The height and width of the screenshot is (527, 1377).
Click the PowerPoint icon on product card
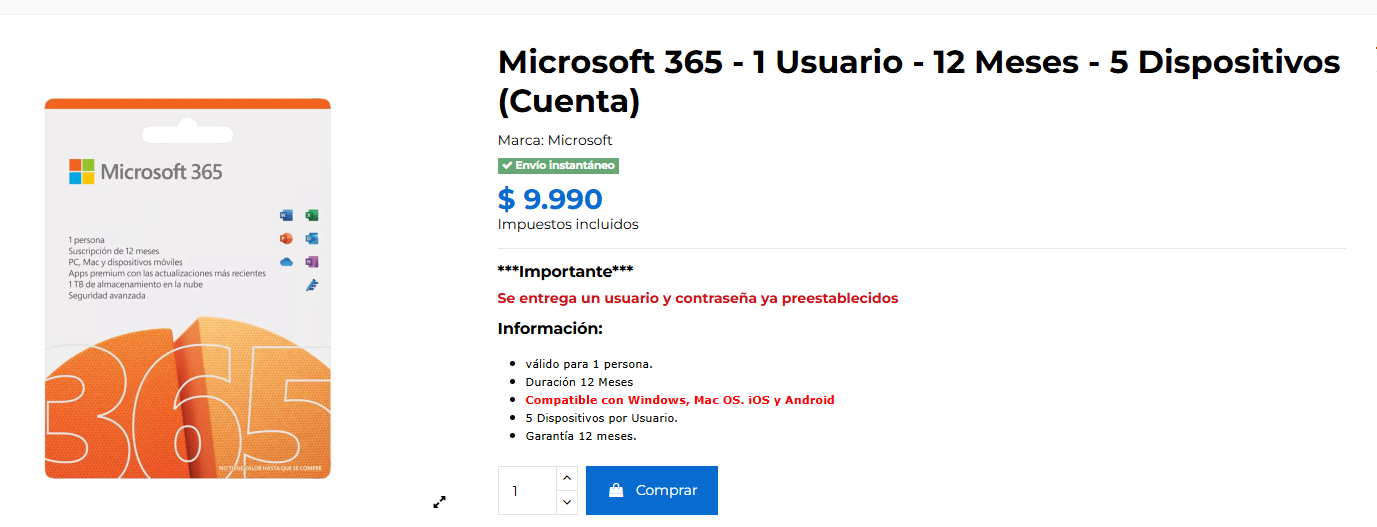point(286,238)
